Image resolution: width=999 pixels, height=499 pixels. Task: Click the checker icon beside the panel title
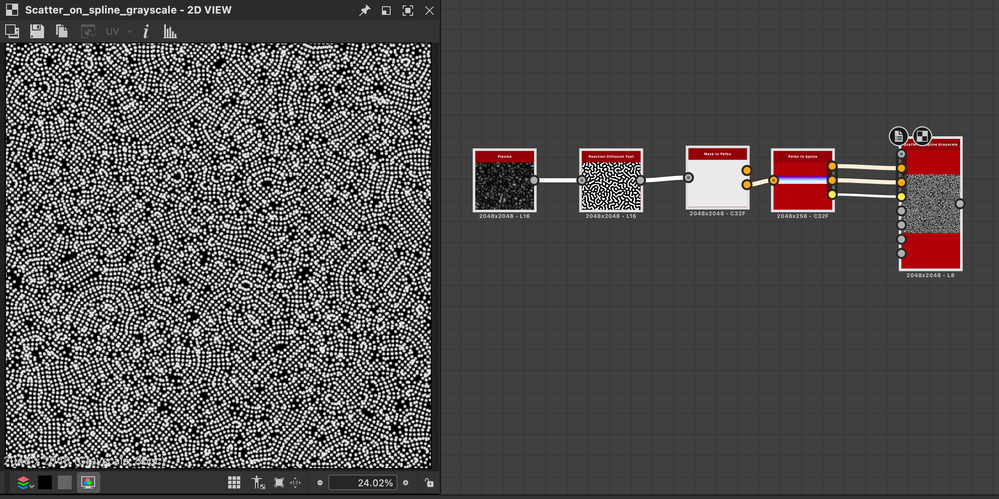11,10
